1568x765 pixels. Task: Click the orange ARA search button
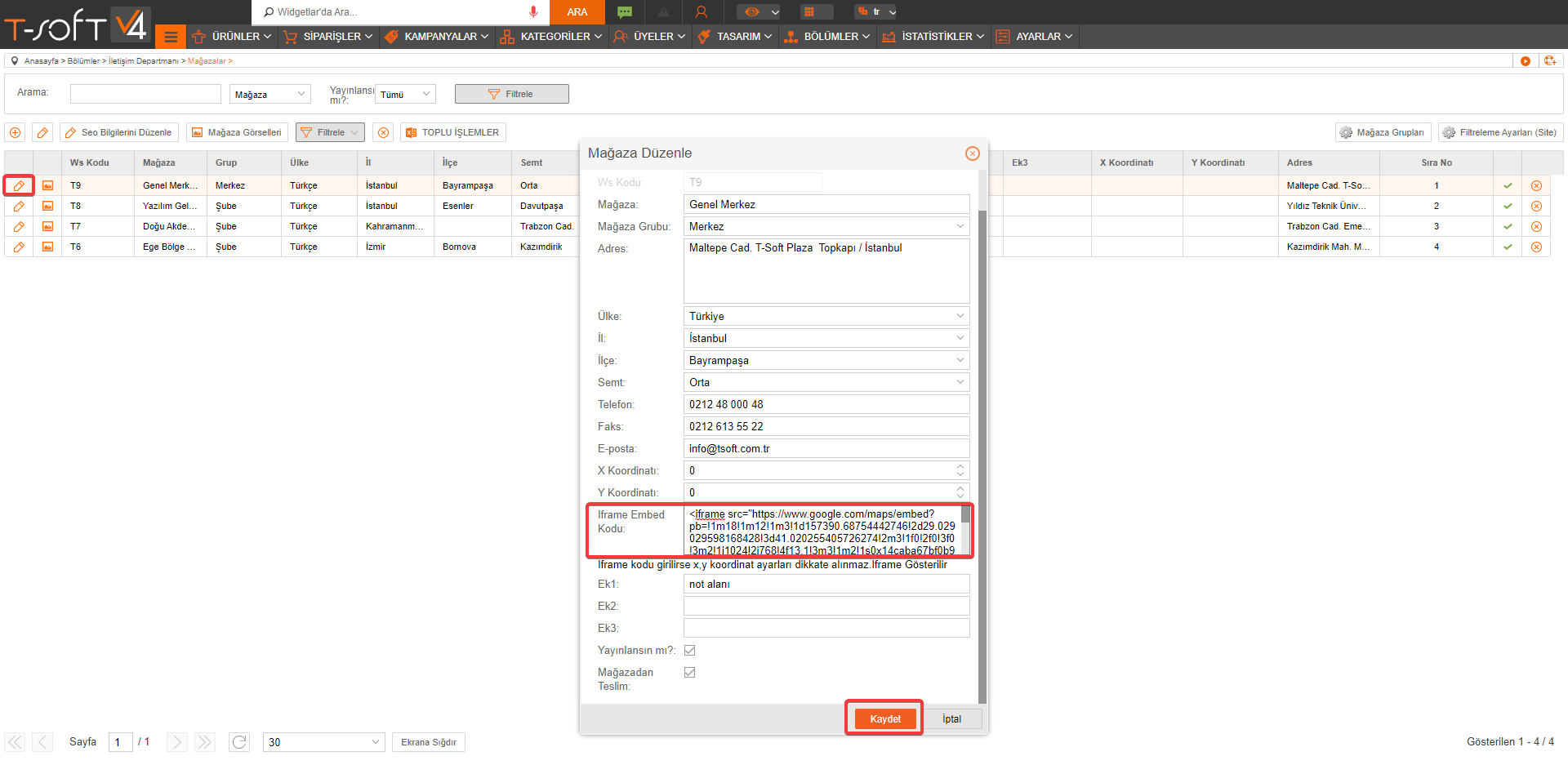click(577, 11)
